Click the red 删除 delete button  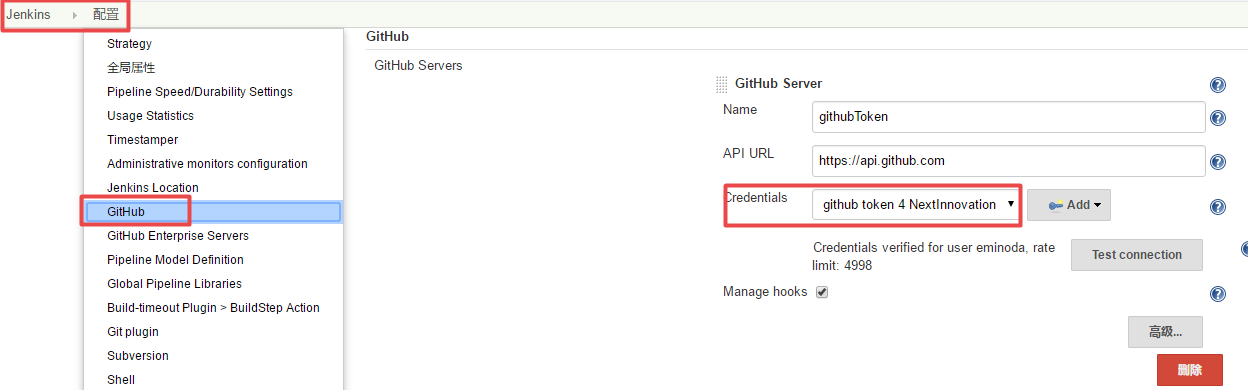(x=1190, y=370)
